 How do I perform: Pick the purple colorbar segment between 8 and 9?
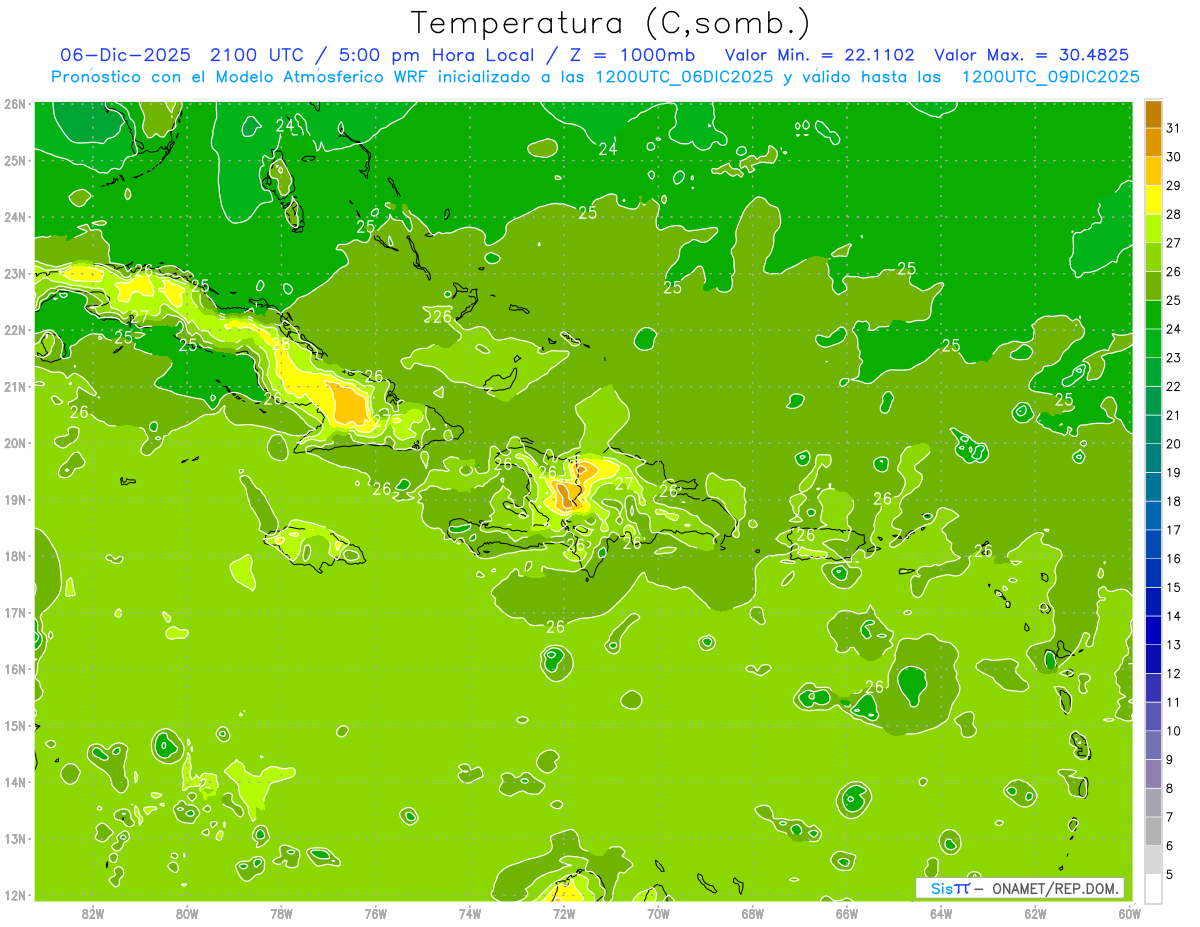click(1153, 773)
